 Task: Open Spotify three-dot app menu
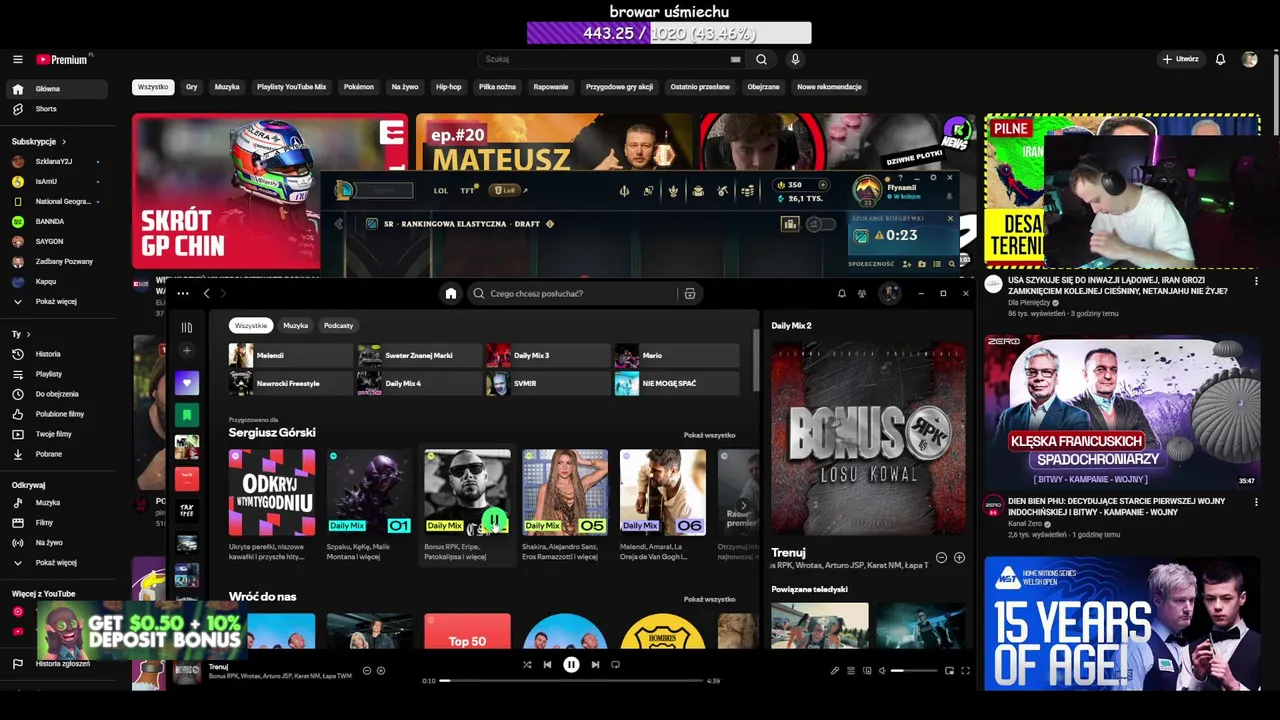tap(182, 293)
